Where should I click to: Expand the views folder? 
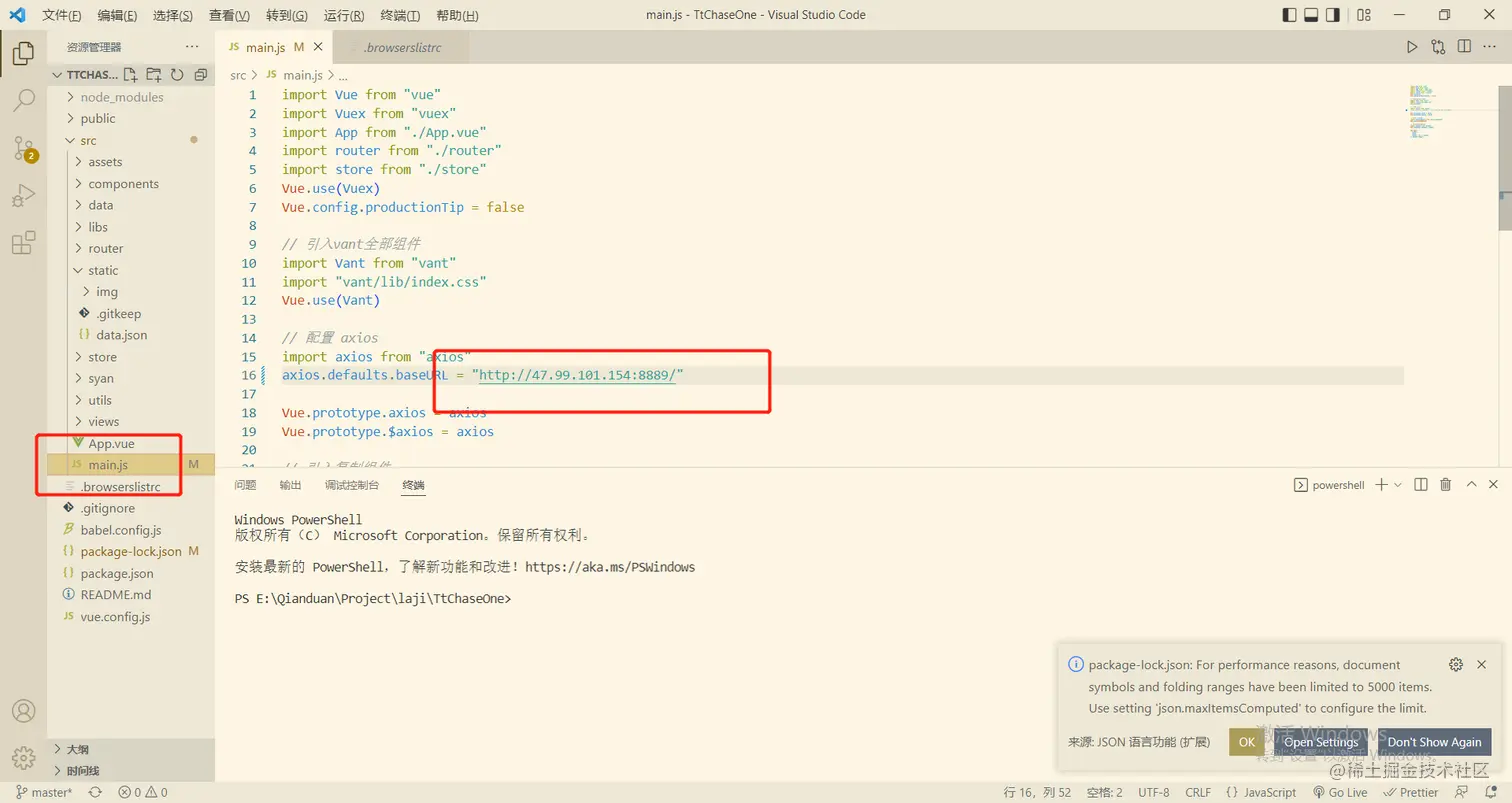pyautogui.click(x=130, y=422)
